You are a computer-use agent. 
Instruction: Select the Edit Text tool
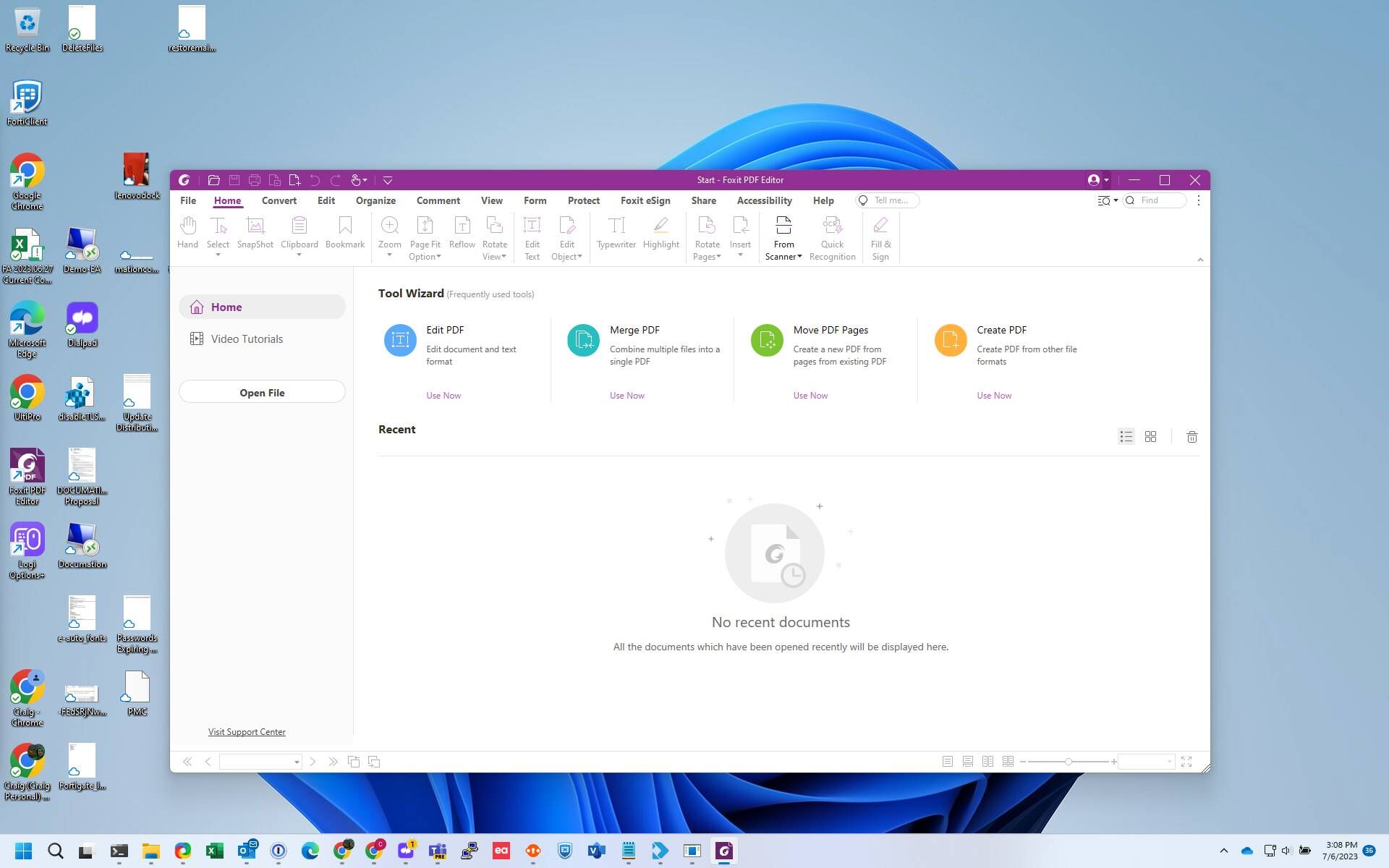pyautogui.click(x=532, y=238)
